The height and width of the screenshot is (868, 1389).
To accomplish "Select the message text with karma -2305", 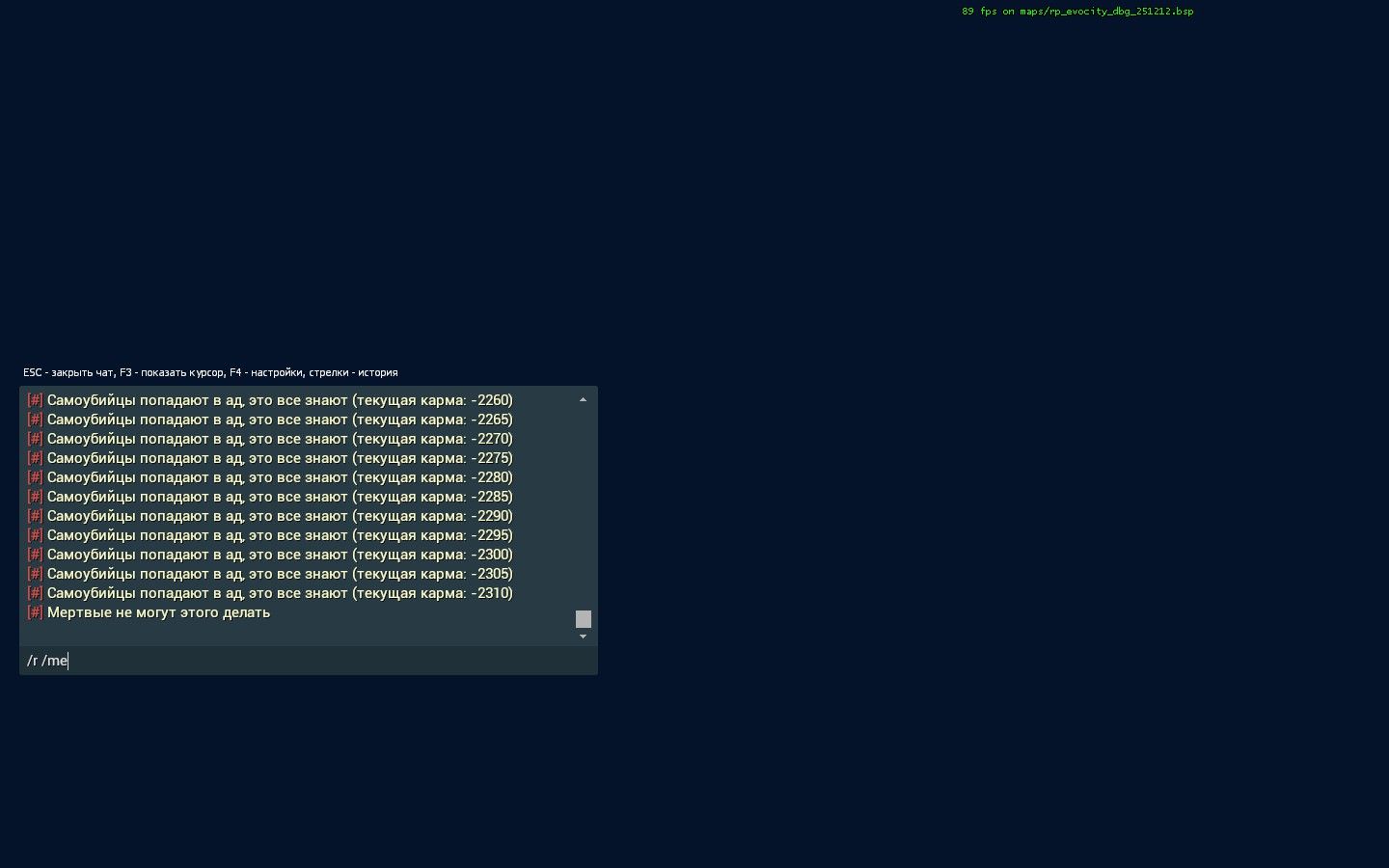I will coord(280,574).
